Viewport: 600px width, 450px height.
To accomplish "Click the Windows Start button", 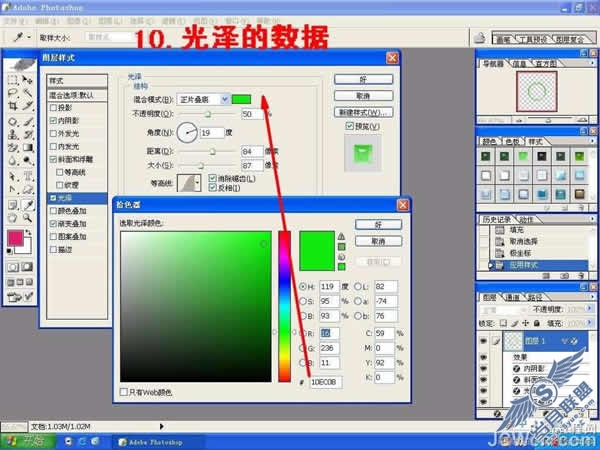I will pos(28,442).
